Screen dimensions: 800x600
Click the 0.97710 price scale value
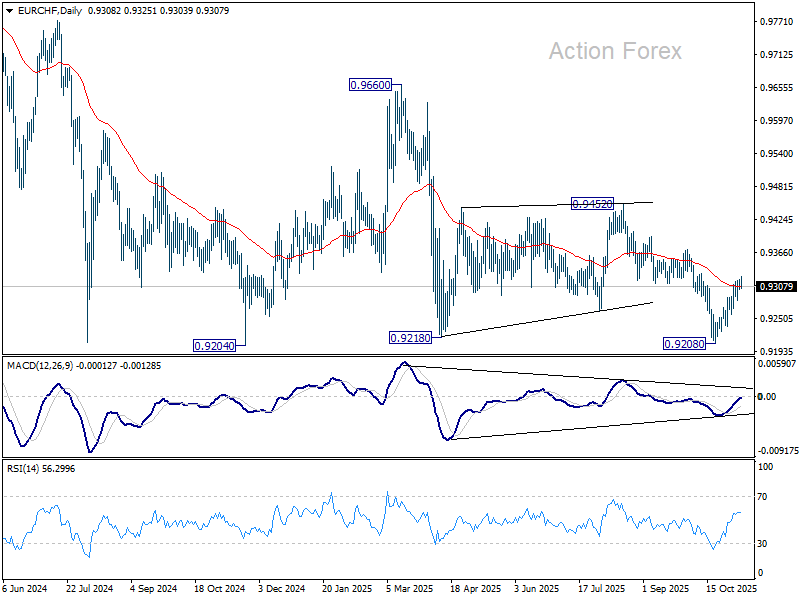point(777,21)
